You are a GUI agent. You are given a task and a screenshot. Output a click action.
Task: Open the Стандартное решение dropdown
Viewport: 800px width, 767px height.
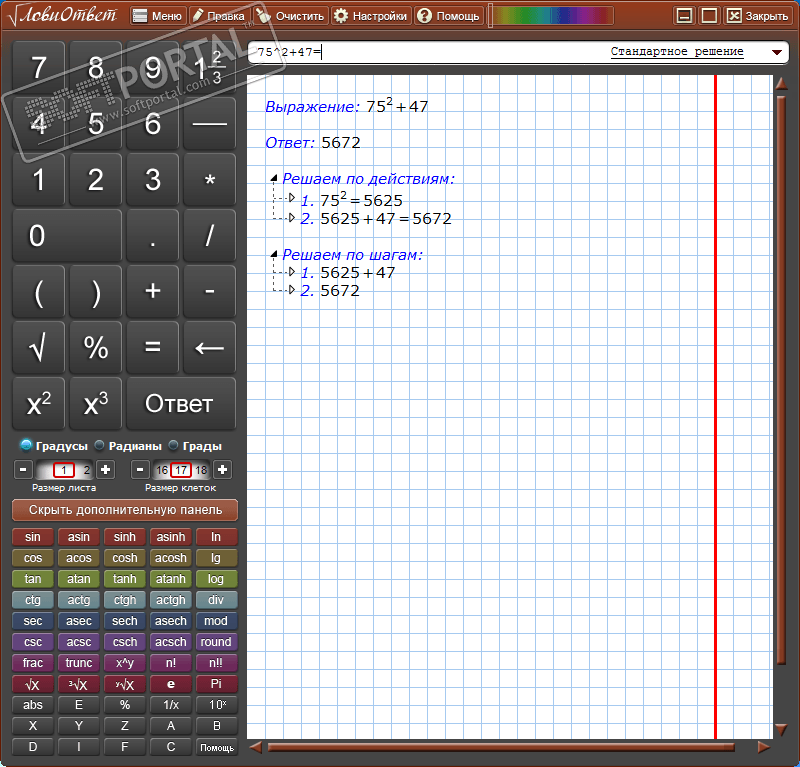point(777,52)
